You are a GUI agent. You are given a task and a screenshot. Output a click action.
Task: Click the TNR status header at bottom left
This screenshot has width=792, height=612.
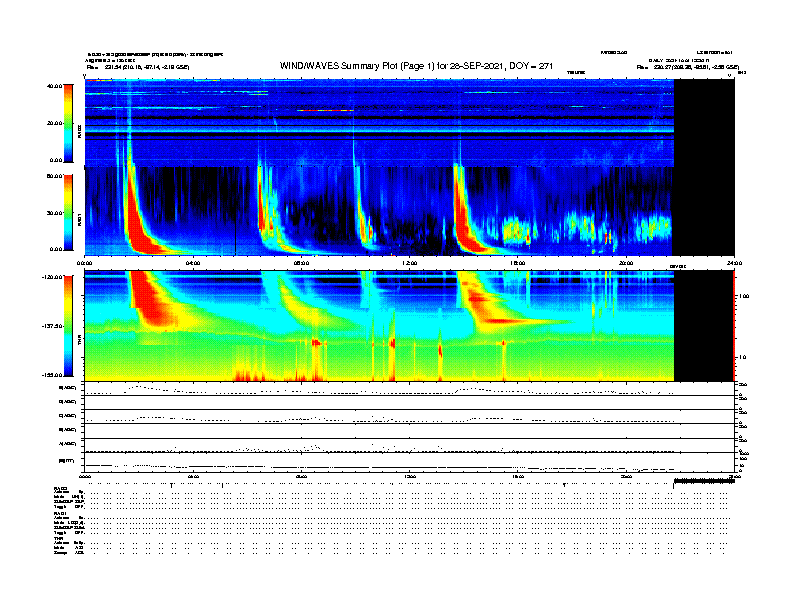[x=58, y=538]
